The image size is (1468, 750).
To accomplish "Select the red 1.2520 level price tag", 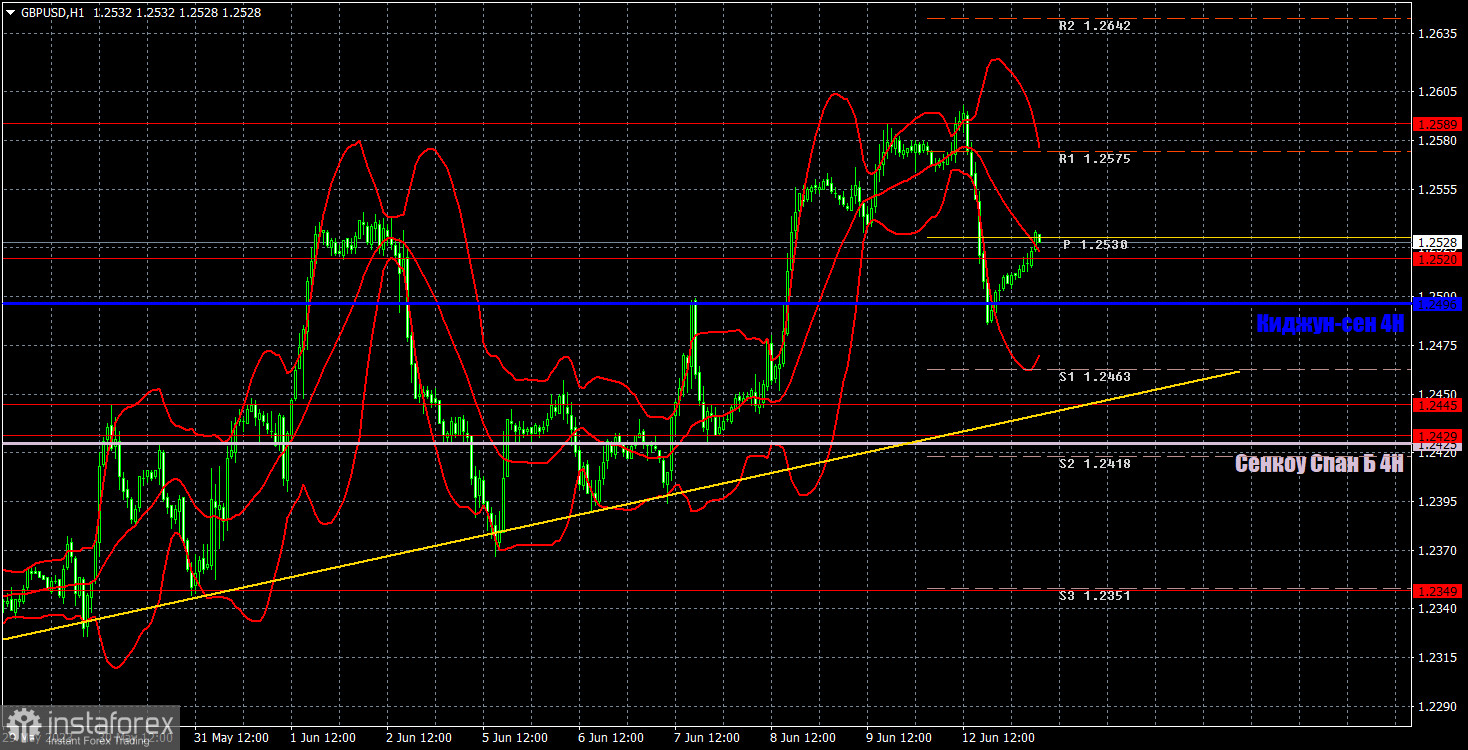I will [1437, 259].
